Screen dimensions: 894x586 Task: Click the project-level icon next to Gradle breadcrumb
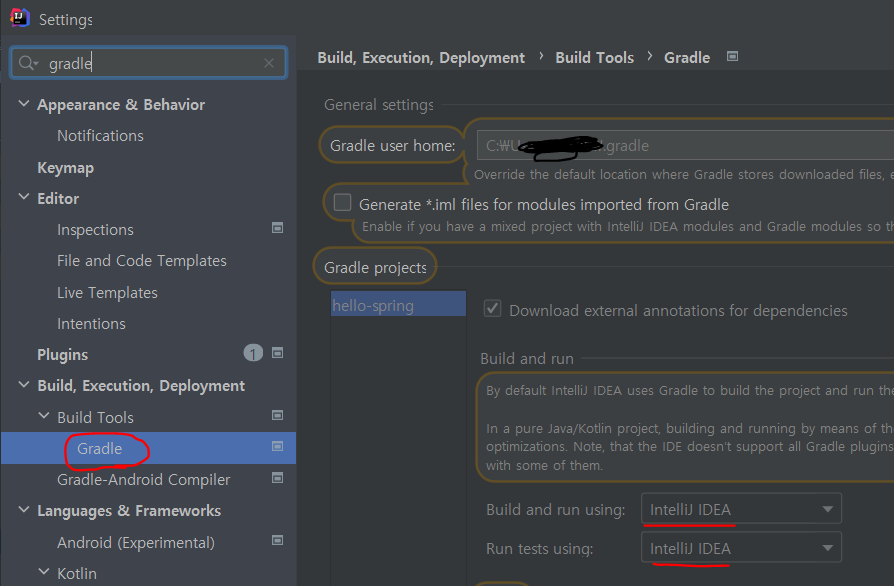(x=733, y=56)
